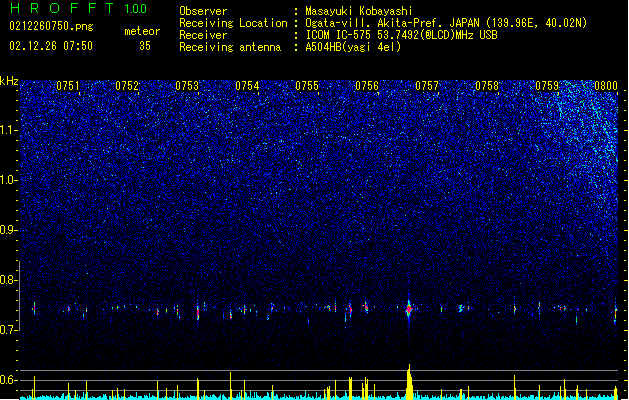This screenshot has width=629, height=400.
Task: Click the 0.8 kHz axis label
Action: pyautogui.click(x=9, y=280)
